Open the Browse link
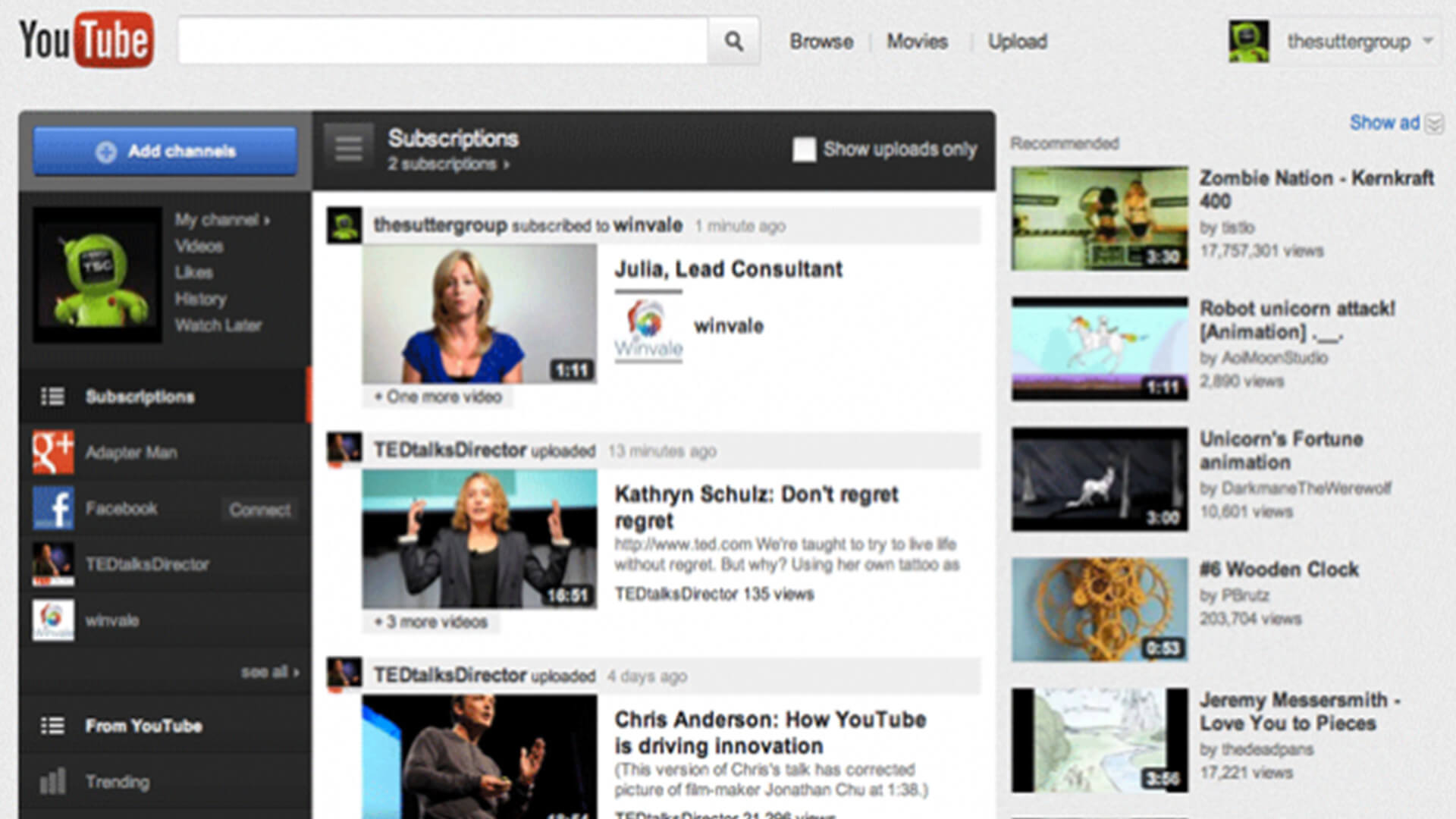Image resolution: width=1456 pixels, height=819 pixels. pyautogui.click(x=821, y=42)
